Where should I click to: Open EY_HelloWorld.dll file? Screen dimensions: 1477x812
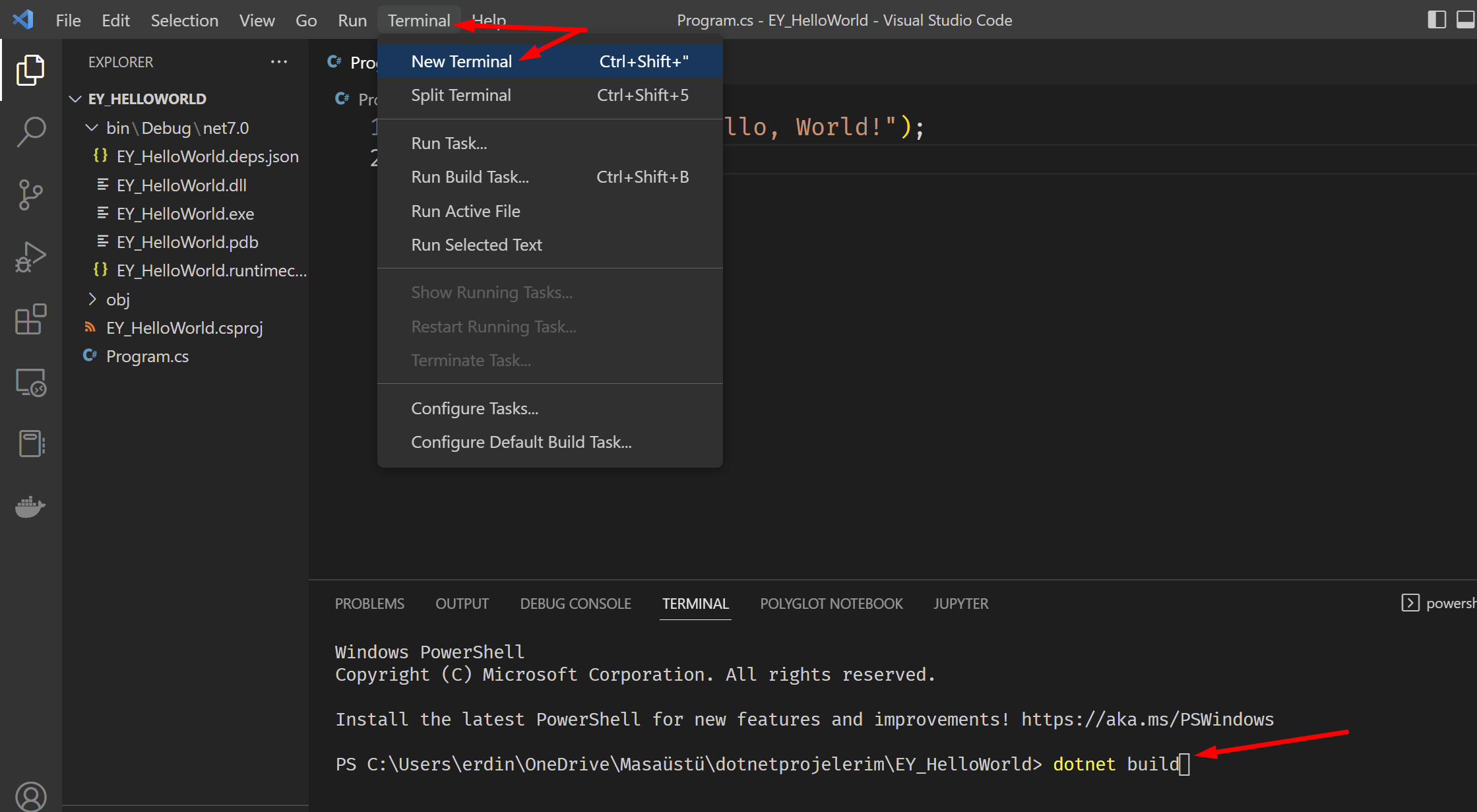[x=172, y=185]
